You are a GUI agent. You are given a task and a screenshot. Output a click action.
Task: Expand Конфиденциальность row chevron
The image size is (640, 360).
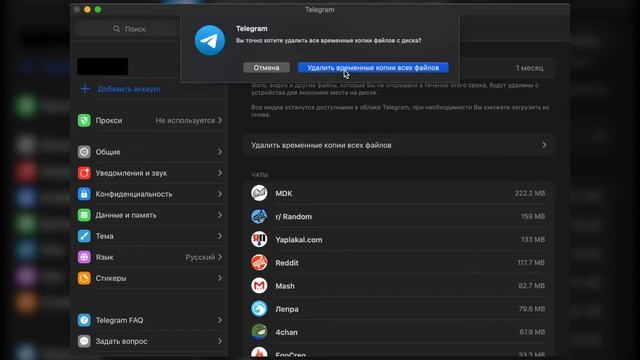(x=220, y=194)
